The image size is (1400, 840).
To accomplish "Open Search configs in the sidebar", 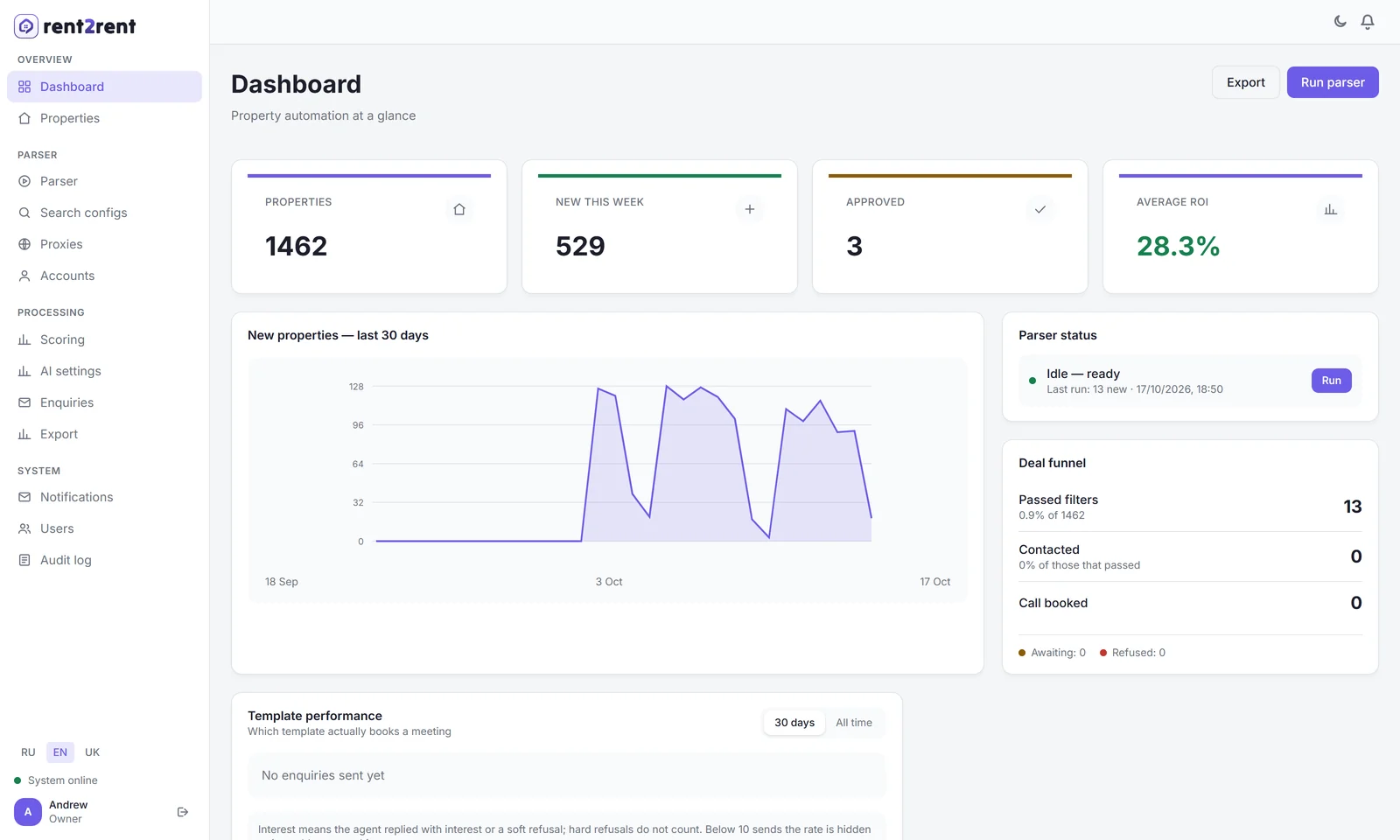I will (104, 213).
